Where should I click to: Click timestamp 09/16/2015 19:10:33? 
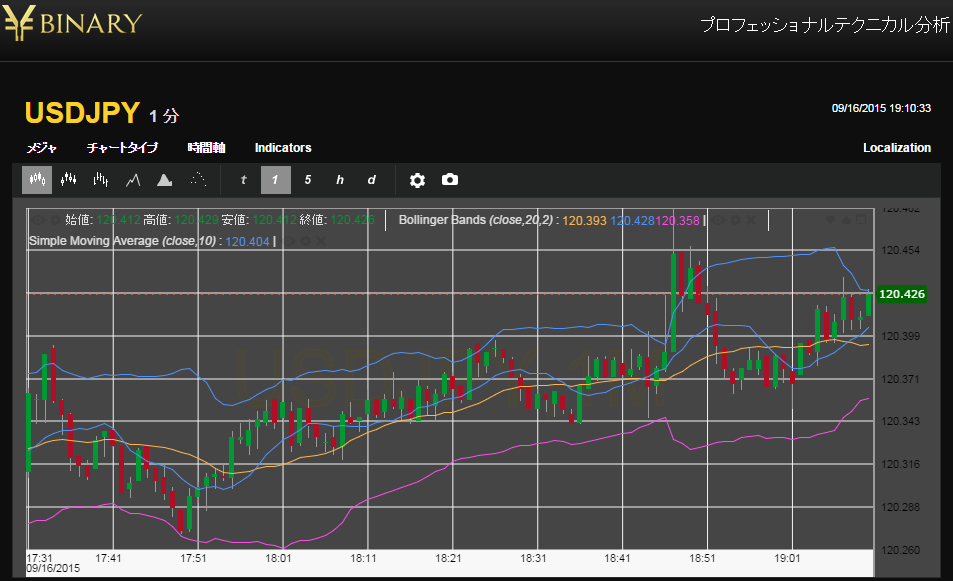pyautogui.click(x=881, y=108)
